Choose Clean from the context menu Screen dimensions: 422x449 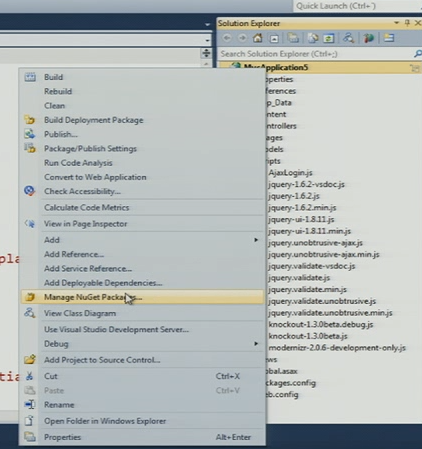[55, 106]
